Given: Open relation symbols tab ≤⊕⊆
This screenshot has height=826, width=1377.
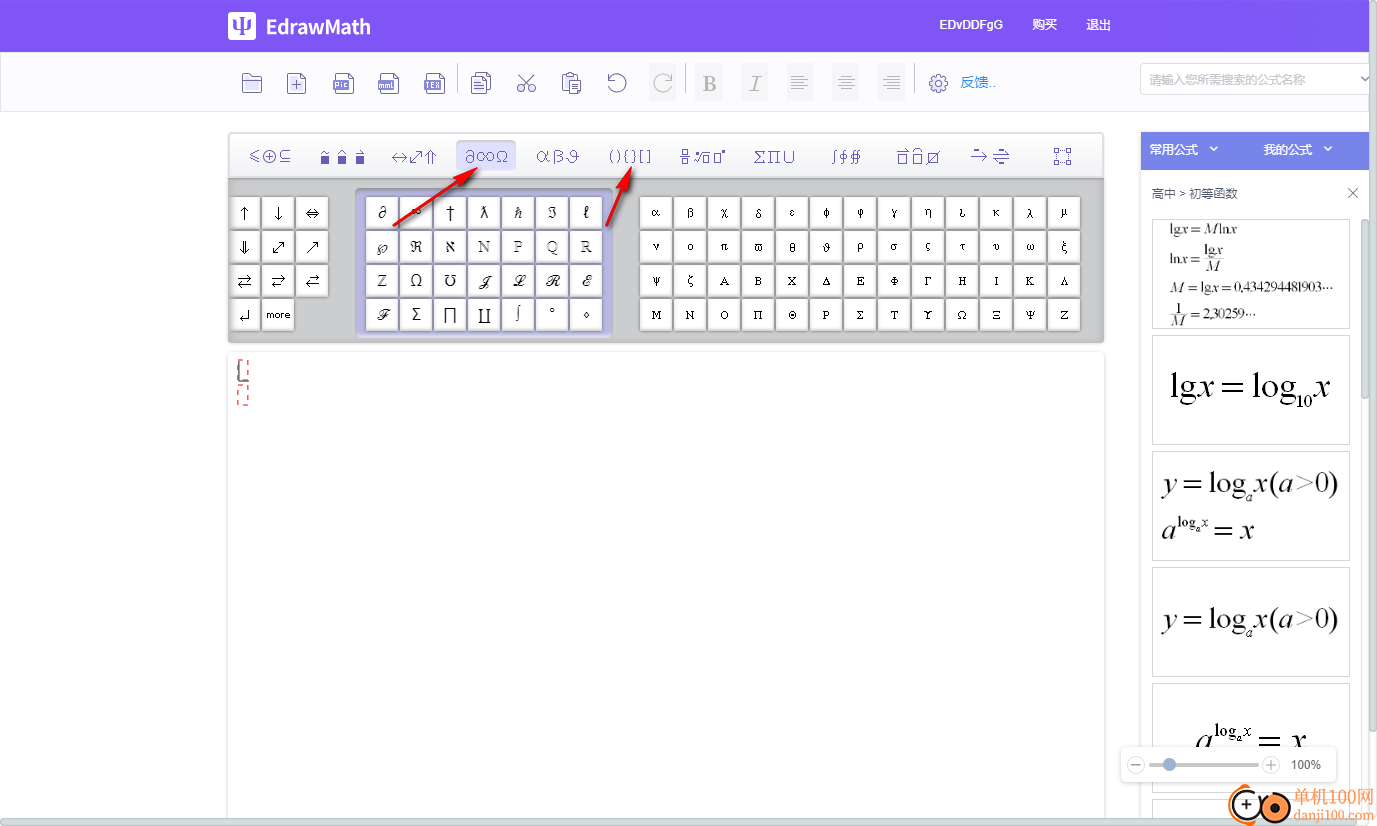Looking at the screenshot, I should click(270, 156).
